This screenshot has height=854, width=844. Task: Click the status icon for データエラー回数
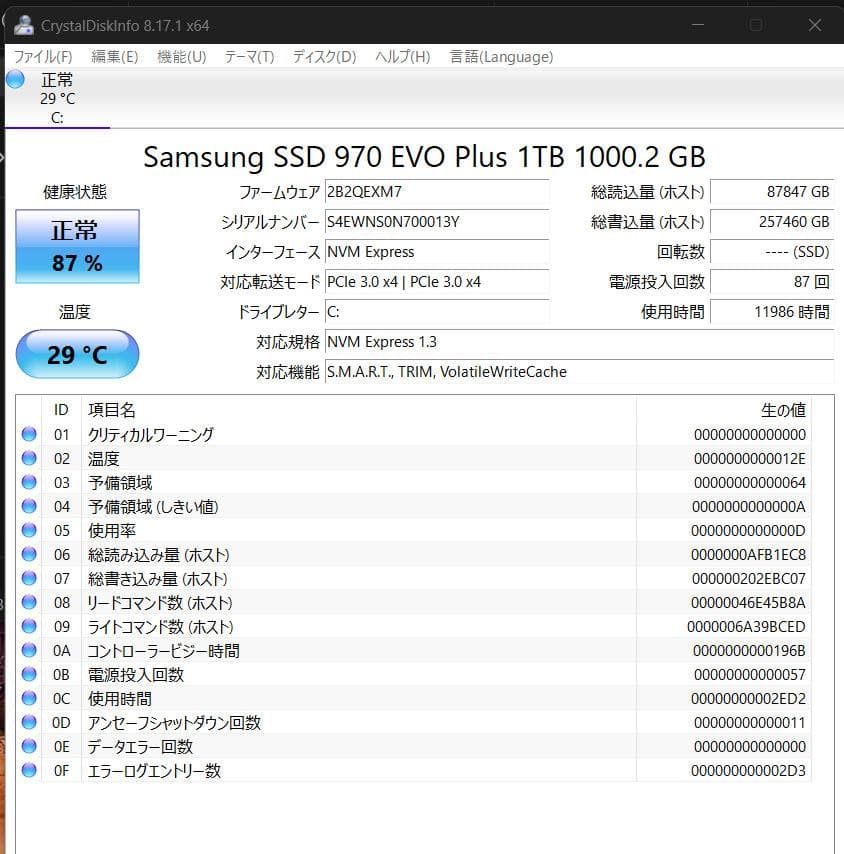(28, 746)
